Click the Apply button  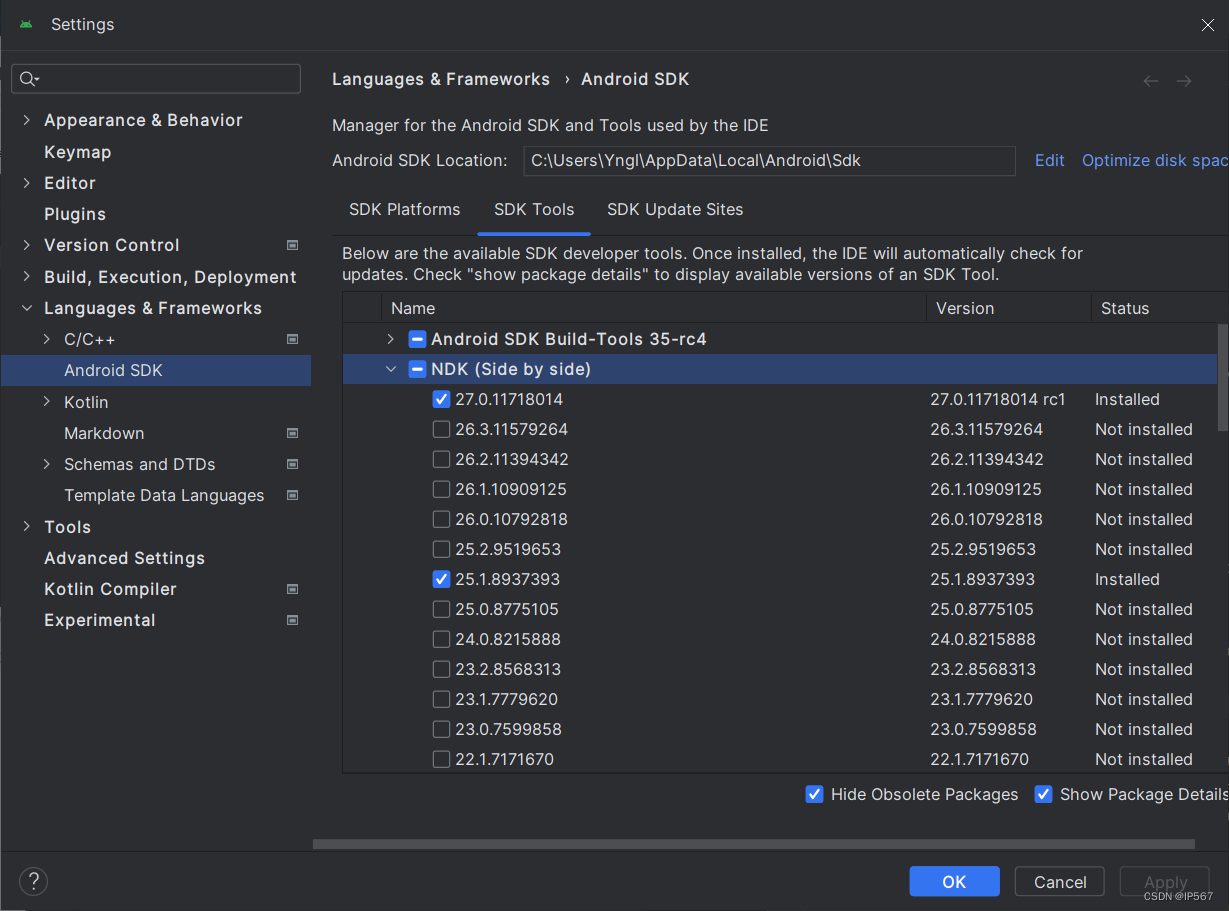[x=1165, y=881]
